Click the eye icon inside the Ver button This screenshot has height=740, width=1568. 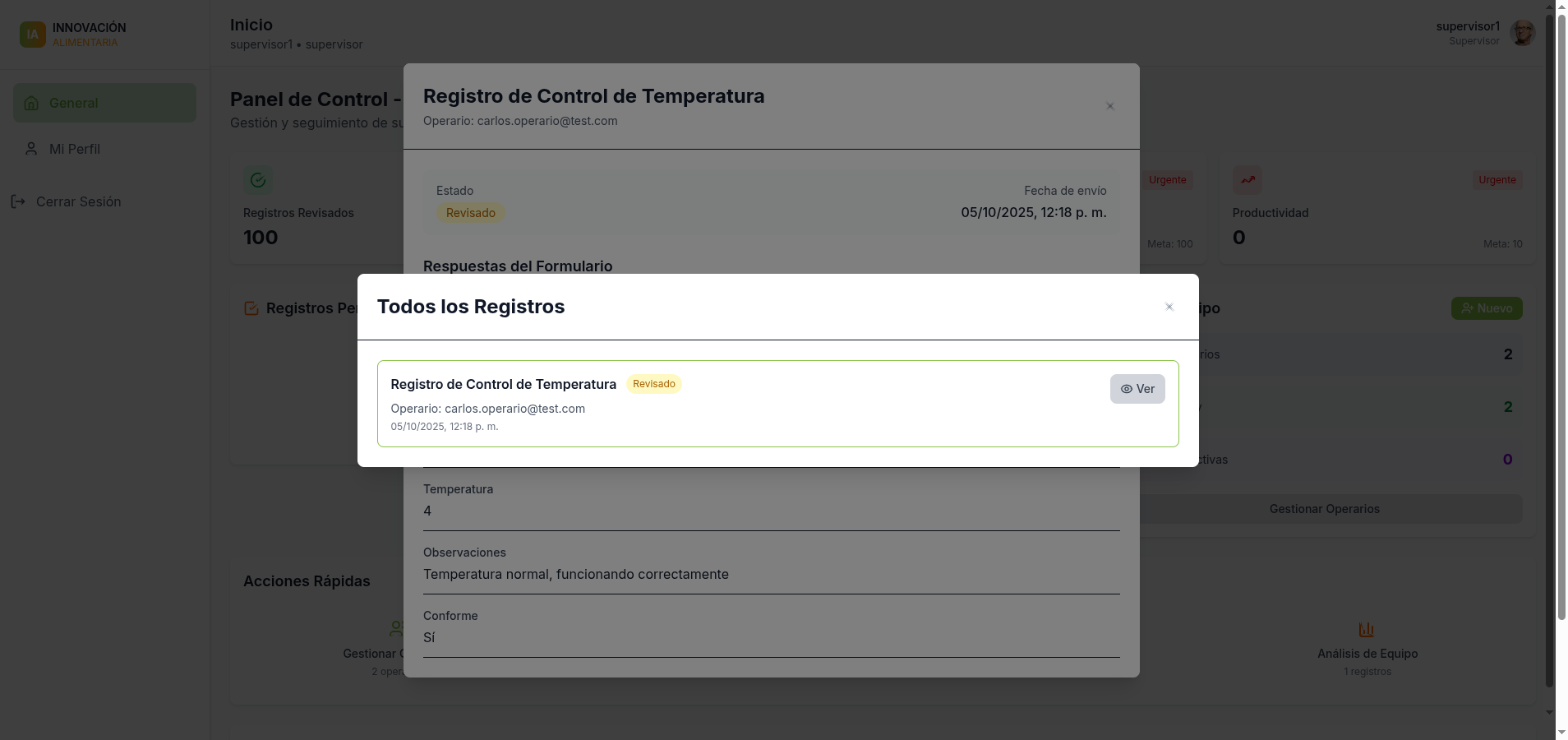pos(1126,389)
